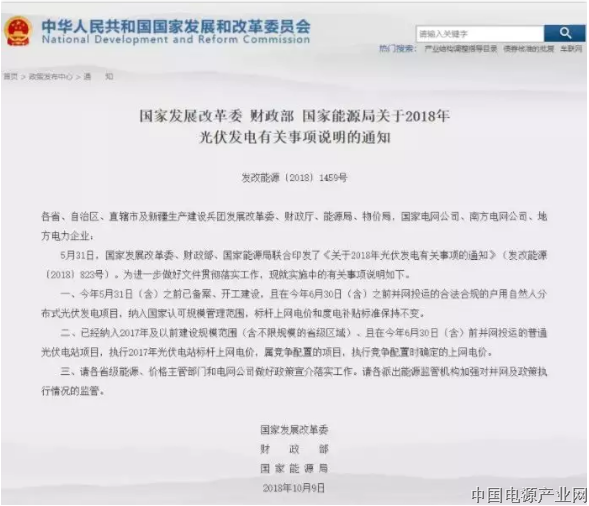
Task: Go to 首页 in the breadcrumb
Action: [11, 77]
